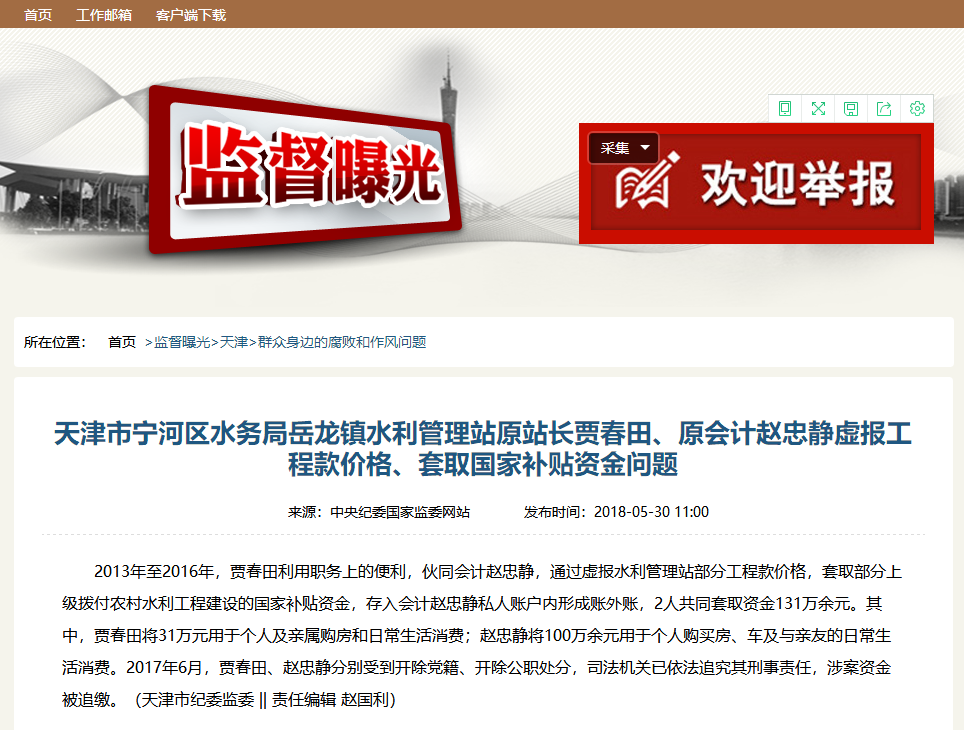This screenshot has width=964, height=730.
Task: Click the share arrow icon
Action: [x=883, y=109]
